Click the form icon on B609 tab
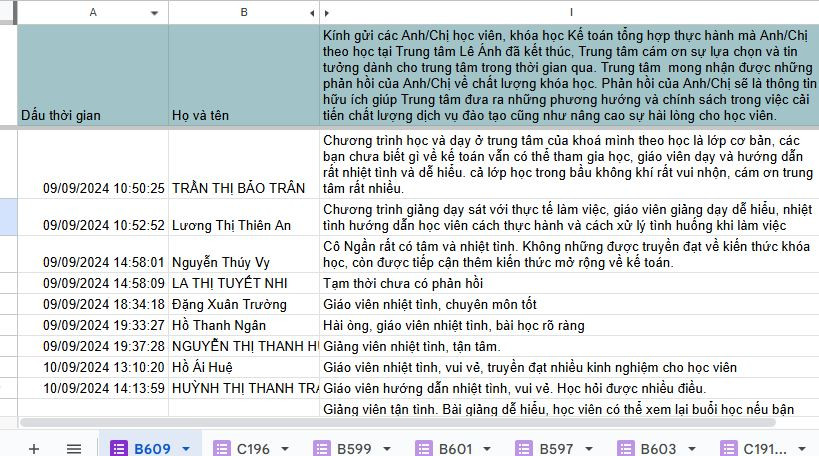Screen dimensions: 819x456 tap(119, 448)
